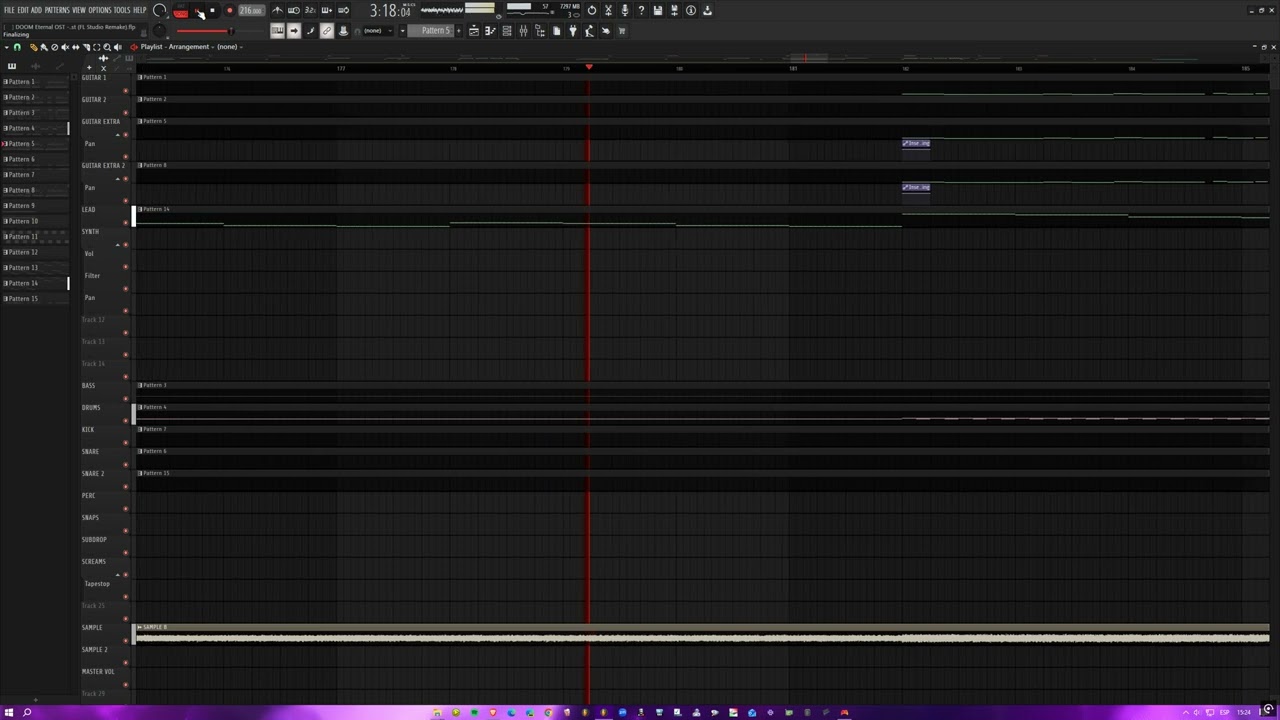This screenshot has height=720, width=1280.
Task: Stop playback with the stop button
Action: click(213, 11)
